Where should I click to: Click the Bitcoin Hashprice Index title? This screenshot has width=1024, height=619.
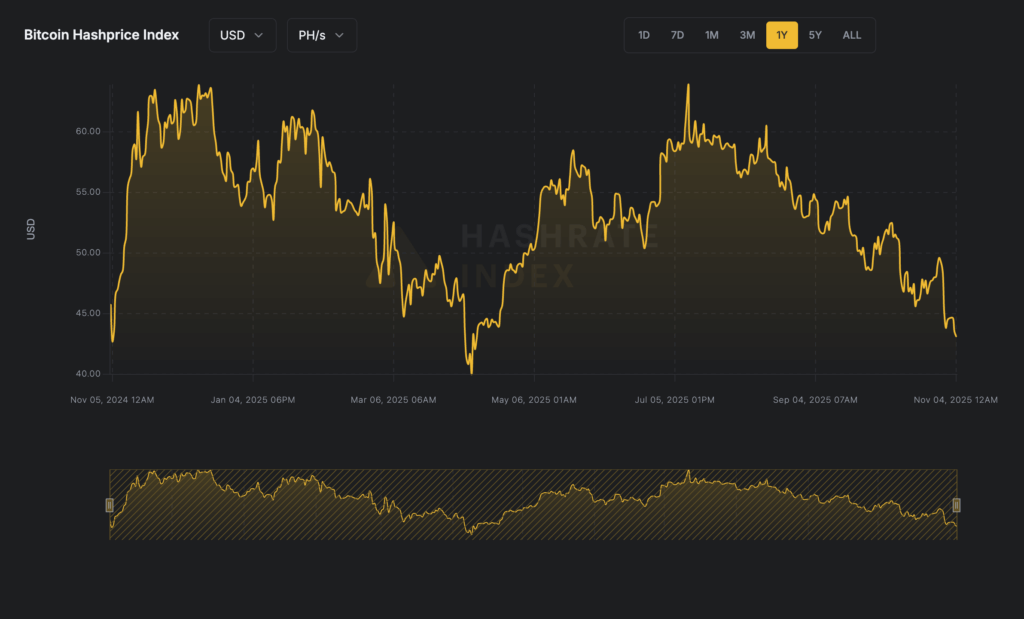(101, 34)
